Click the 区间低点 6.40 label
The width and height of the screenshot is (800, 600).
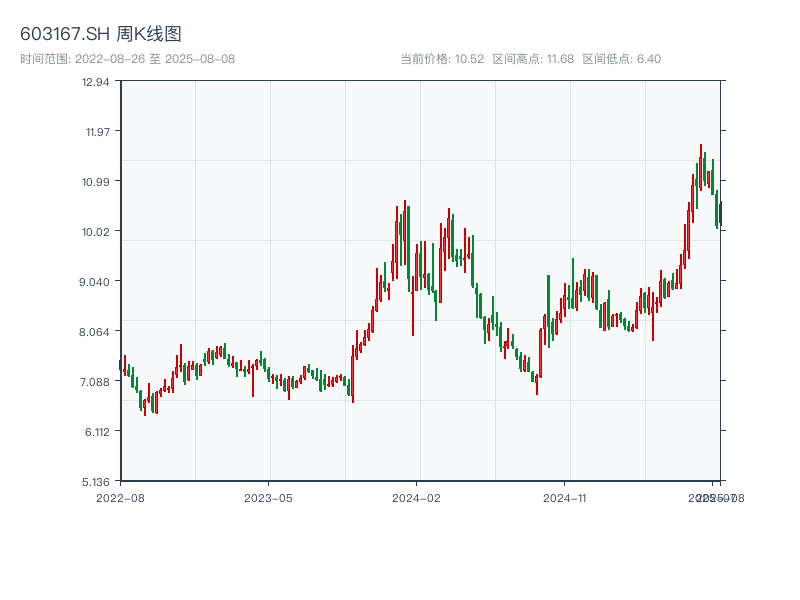click(x=621, y=59)
